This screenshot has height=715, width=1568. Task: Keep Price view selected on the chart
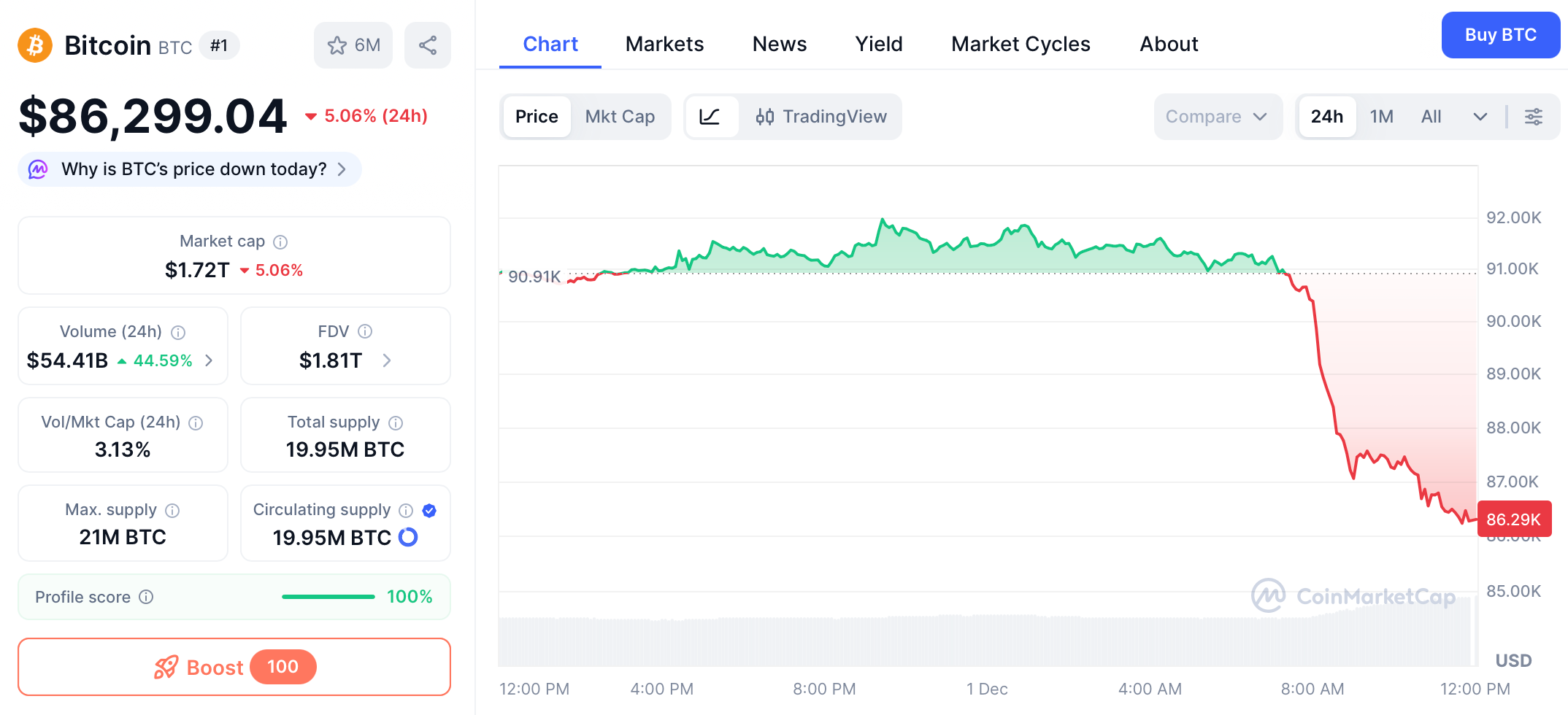537,116
